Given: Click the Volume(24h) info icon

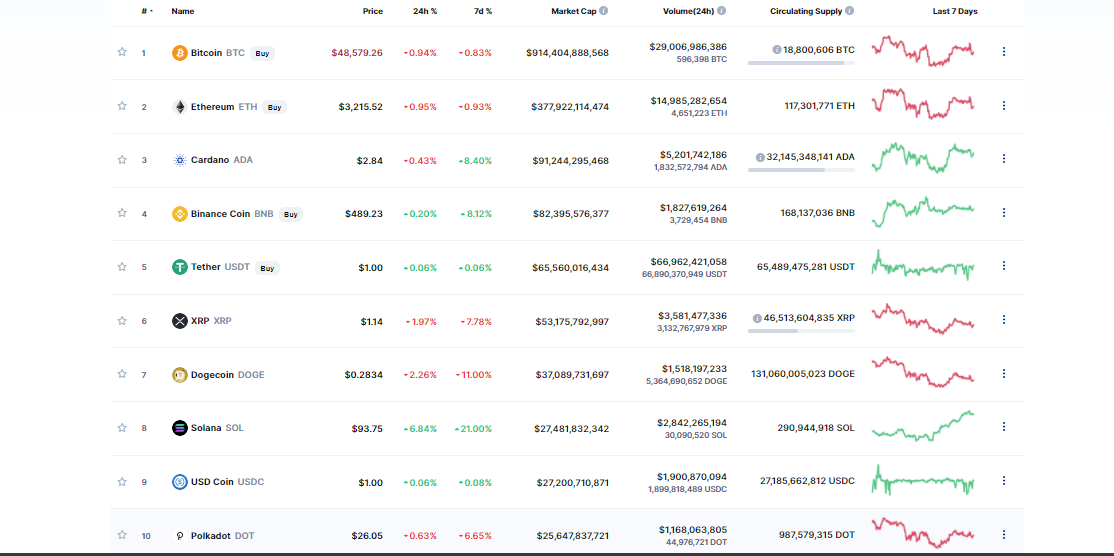Looking at the screenshot, I should [721, 11].
